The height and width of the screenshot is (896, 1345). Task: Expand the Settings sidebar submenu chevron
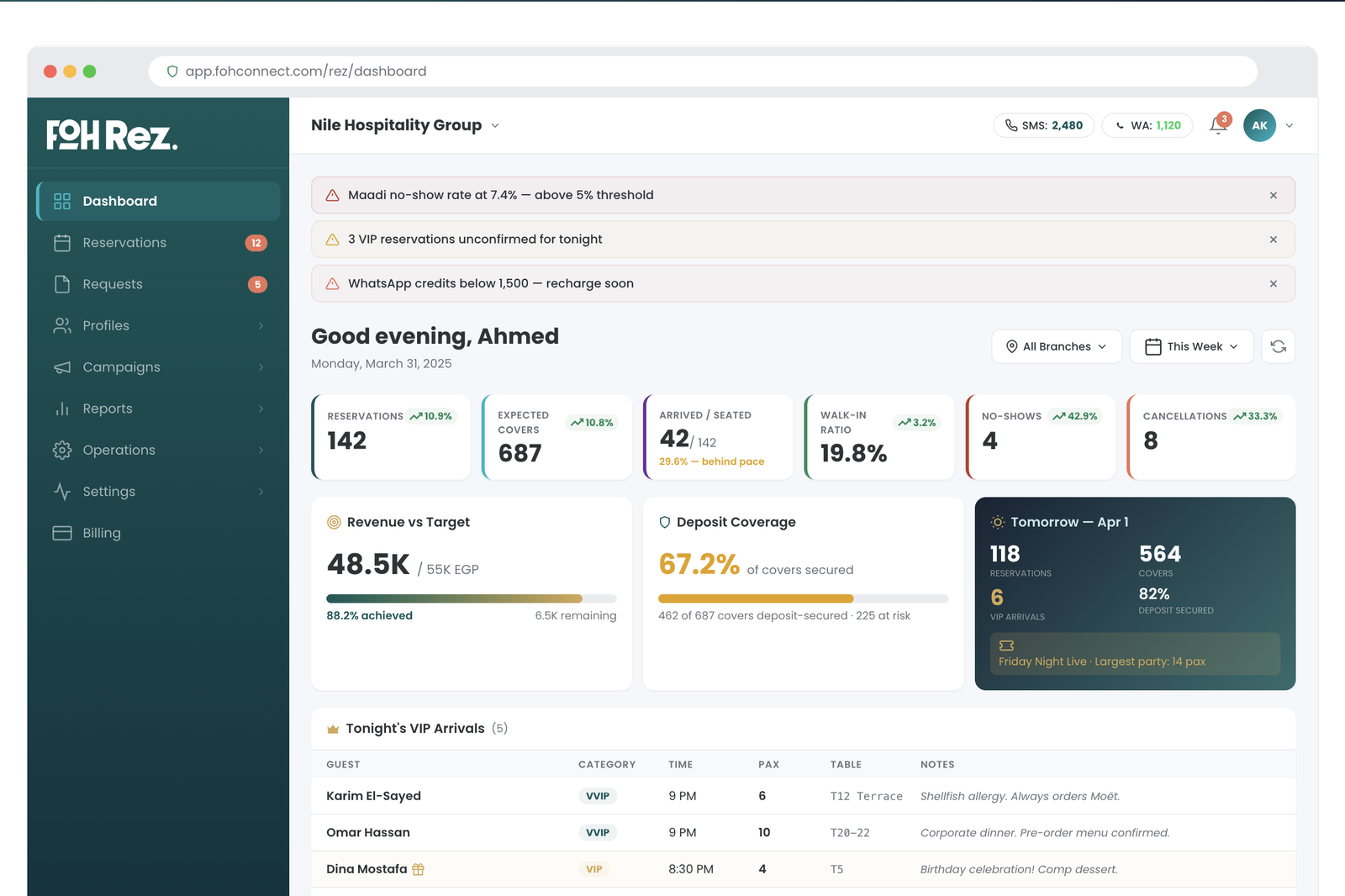click(261, 491)
